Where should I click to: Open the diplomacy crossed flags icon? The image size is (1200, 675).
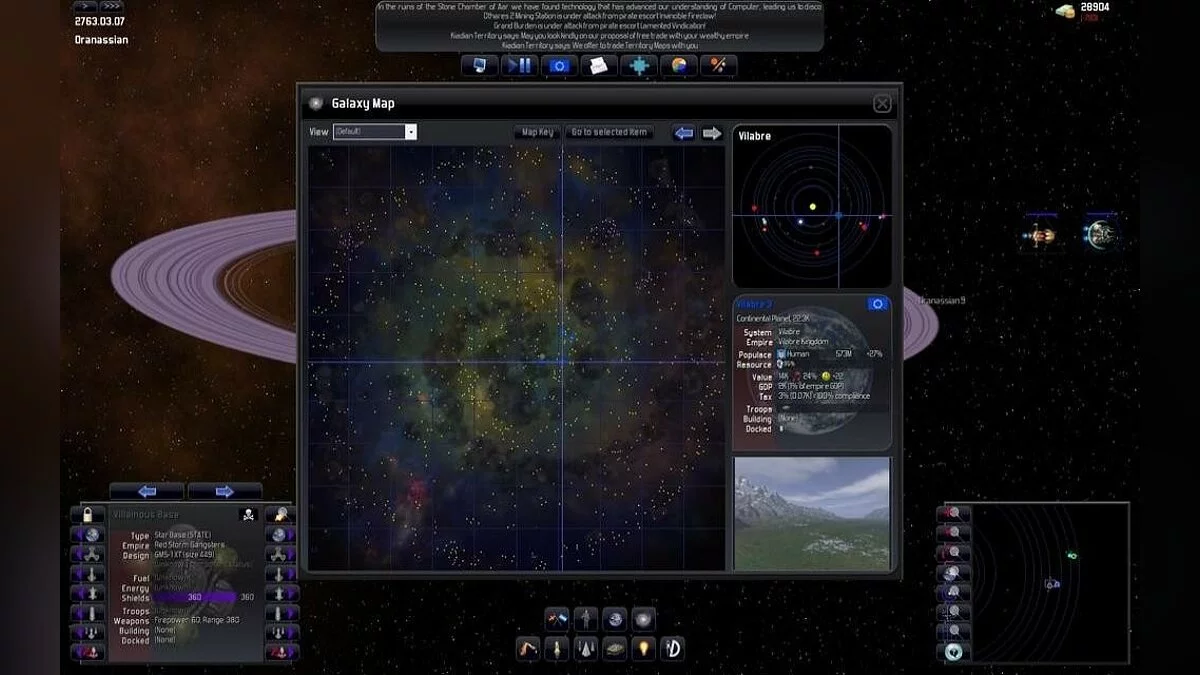(557, 618)
